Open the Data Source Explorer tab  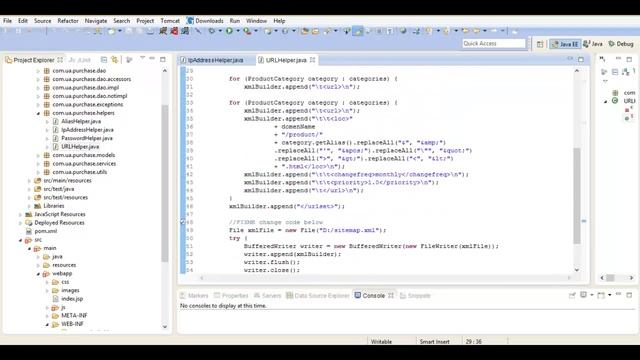click(x=318, y=296)
